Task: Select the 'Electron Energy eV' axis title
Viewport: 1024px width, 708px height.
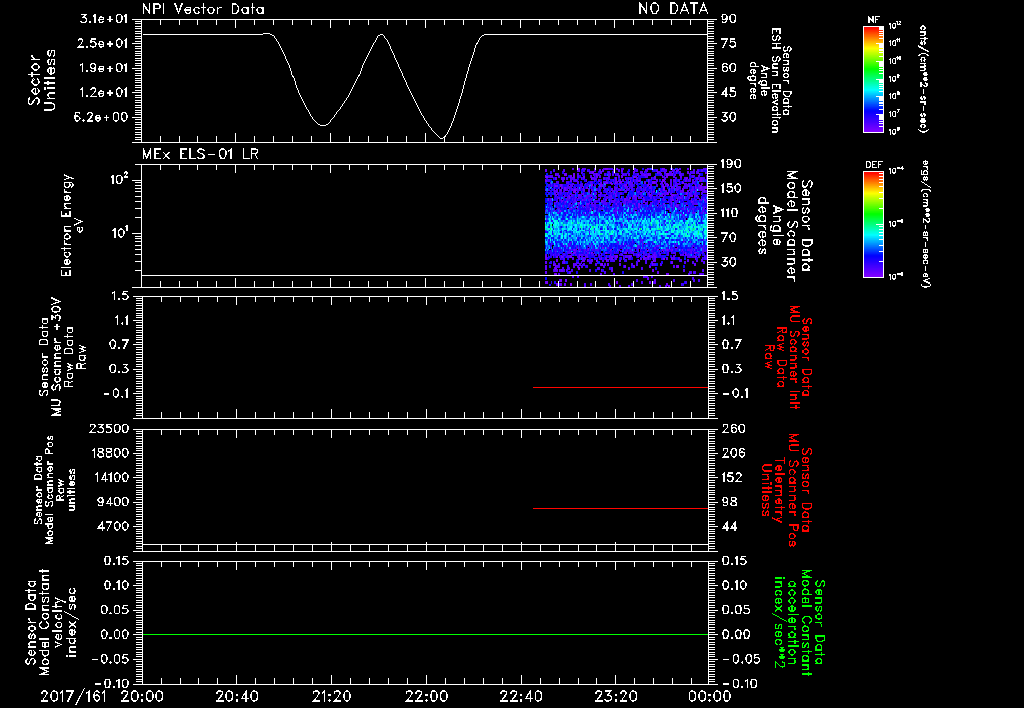Action: pos(73,225)
